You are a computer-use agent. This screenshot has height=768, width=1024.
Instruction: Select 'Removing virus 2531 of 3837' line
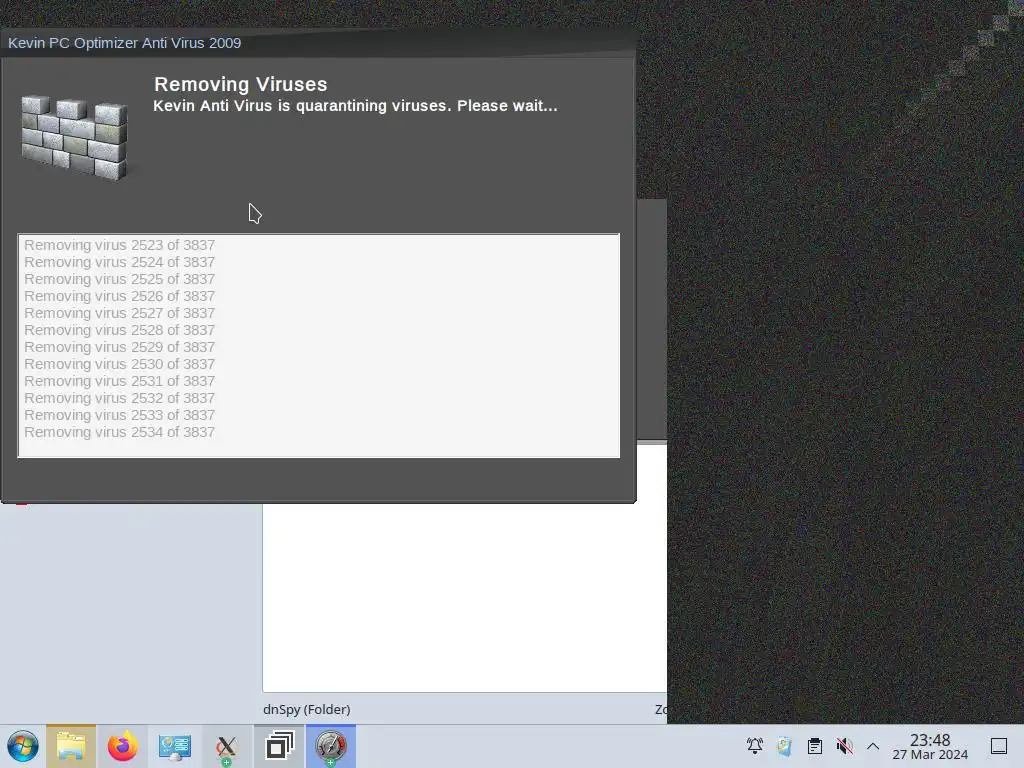[120, 381]
